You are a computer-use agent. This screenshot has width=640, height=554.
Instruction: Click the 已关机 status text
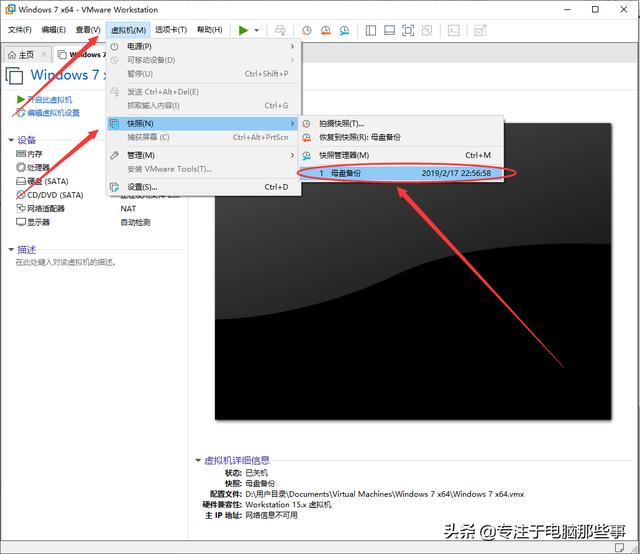click(256, 473)
